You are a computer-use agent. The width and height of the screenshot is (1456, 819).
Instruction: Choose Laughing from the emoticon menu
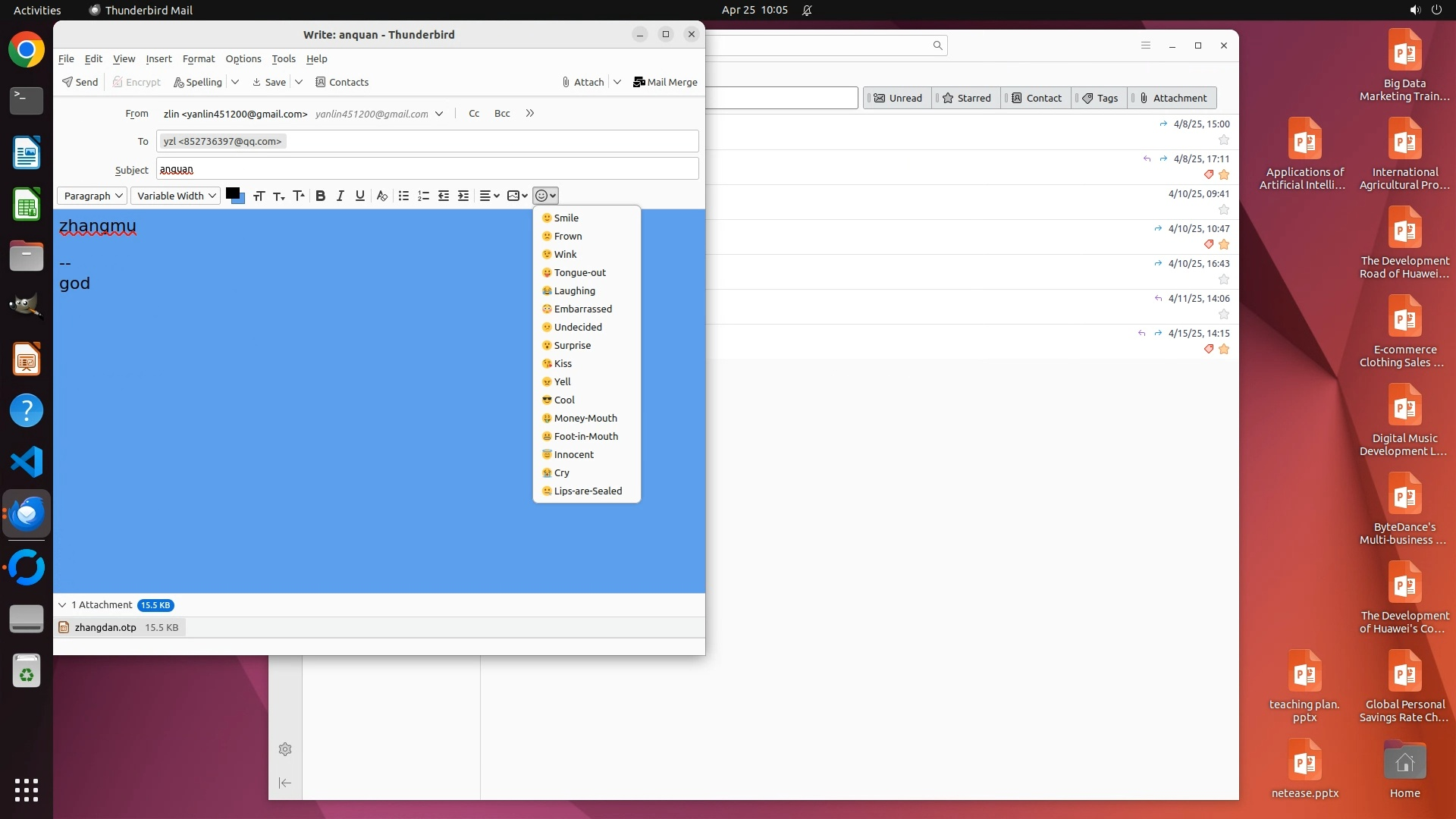(x=574, y=290)
